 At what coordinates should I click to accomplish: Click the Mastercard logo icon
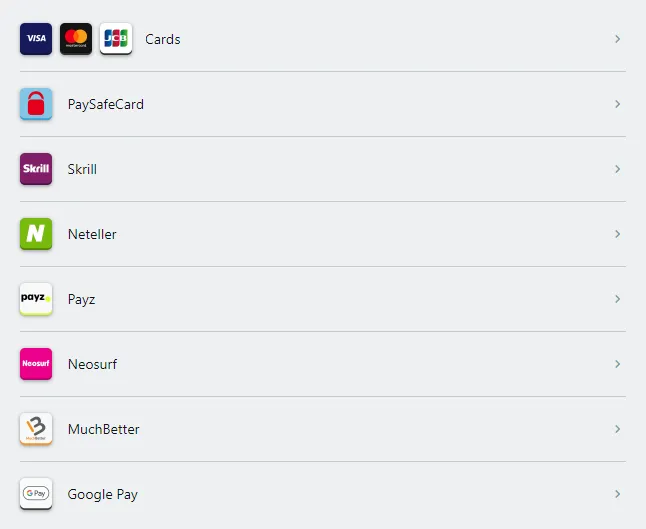click(x=76, y=39)
